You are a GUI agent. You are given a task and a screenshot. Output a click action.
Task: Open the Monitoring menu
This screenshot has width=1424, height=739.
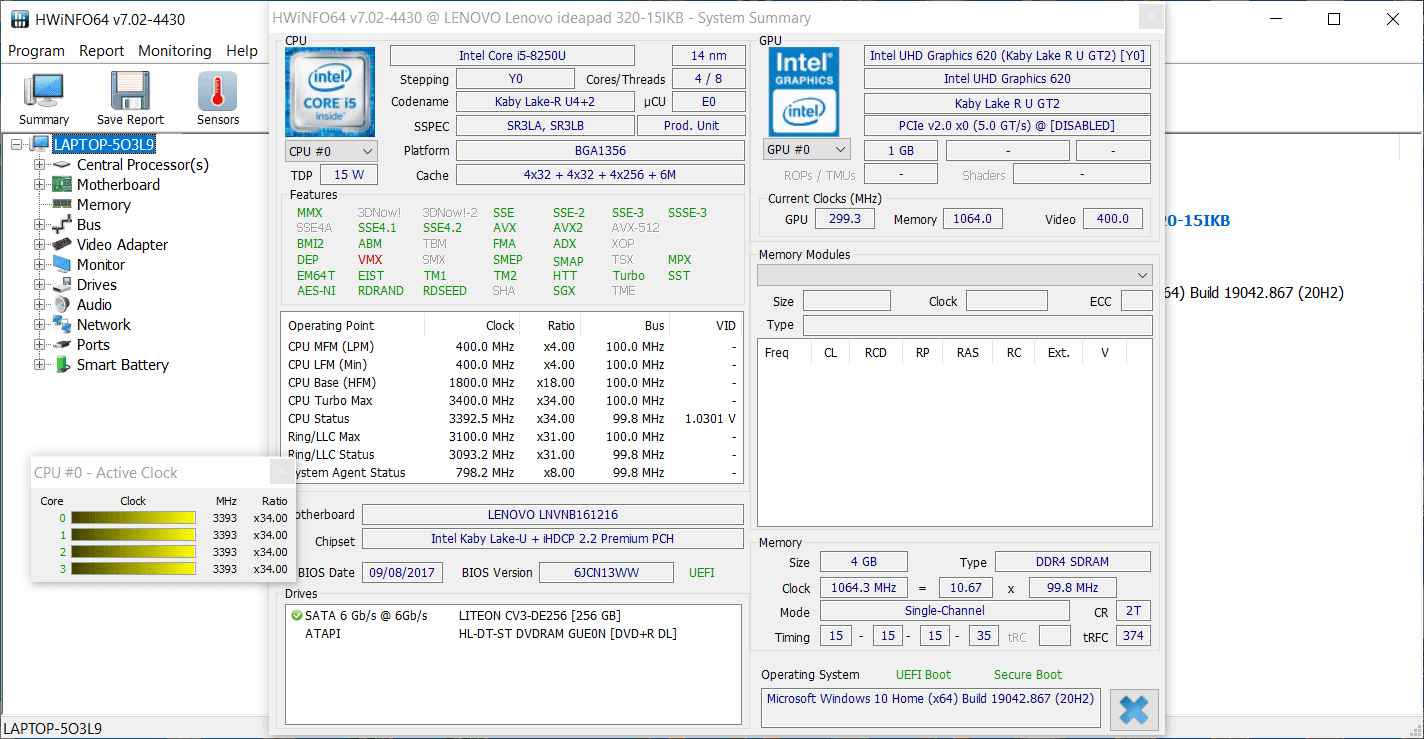[x=175, y=51]
